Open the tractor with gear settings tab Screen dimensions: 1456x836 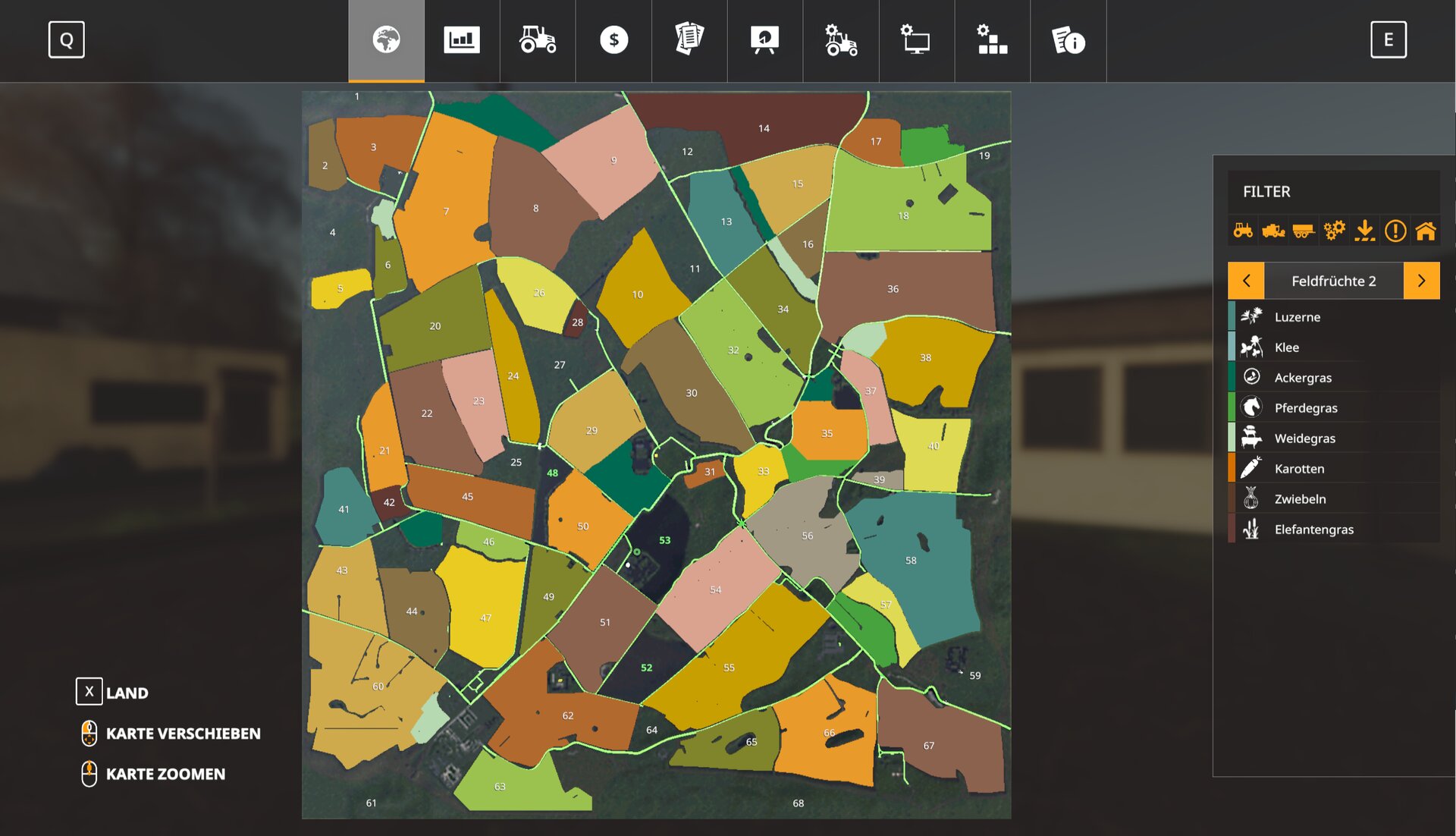point(840,40)
